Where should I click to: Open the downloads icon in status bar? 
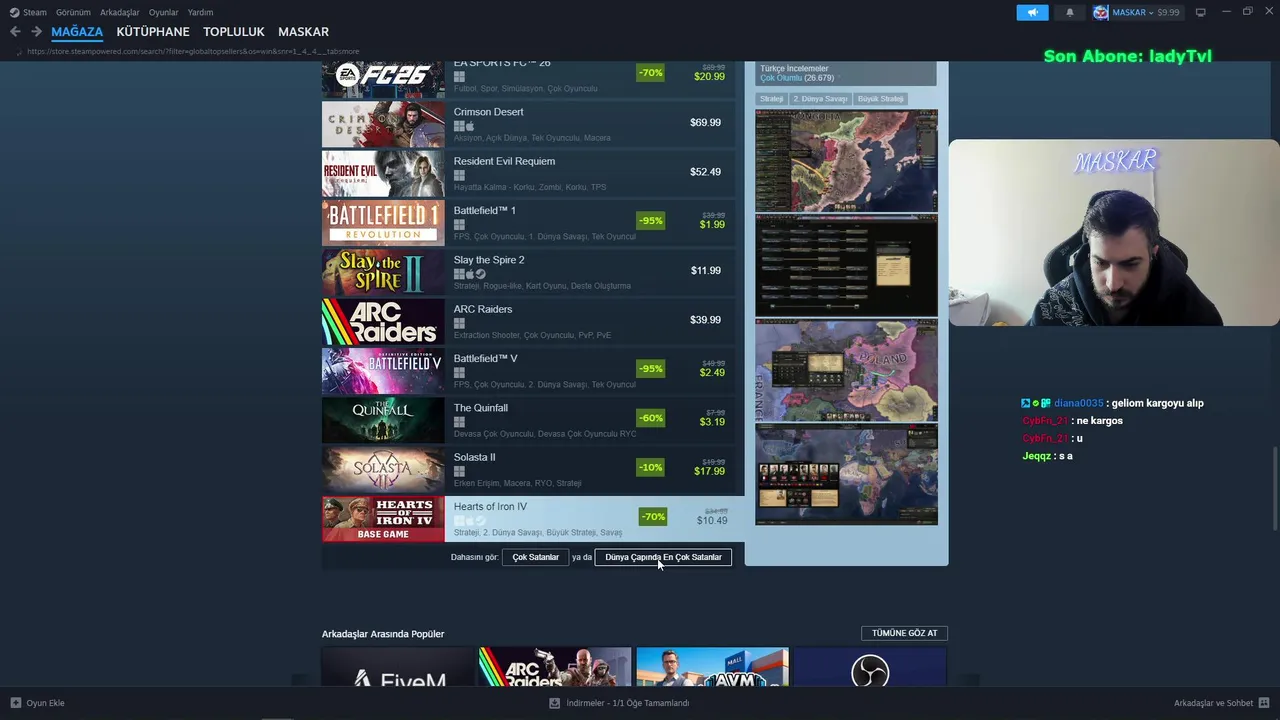554,703
